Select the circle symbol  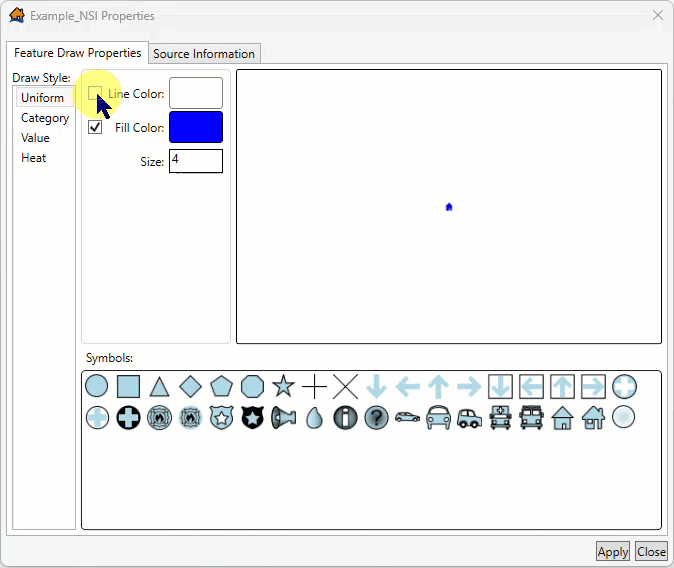pyautogui.click(x=97, y=386)
